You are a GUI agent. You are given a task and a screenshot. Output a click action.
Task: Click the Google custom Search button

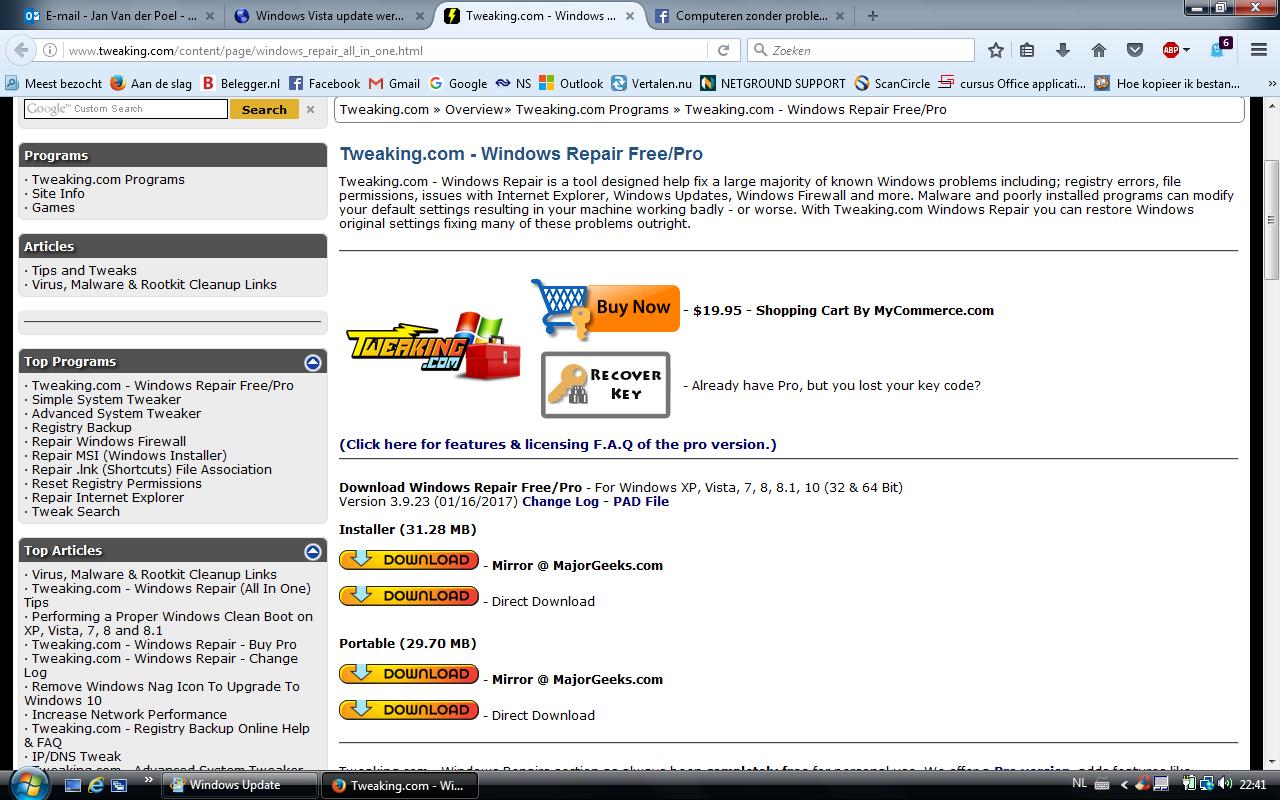click(x=264, y=109)
